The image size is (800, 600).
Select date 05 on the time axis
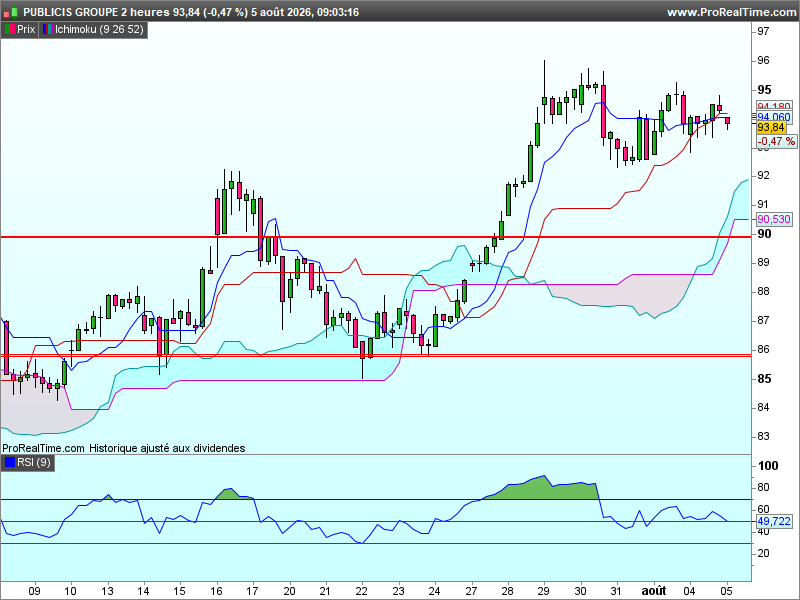coord(727,591)
